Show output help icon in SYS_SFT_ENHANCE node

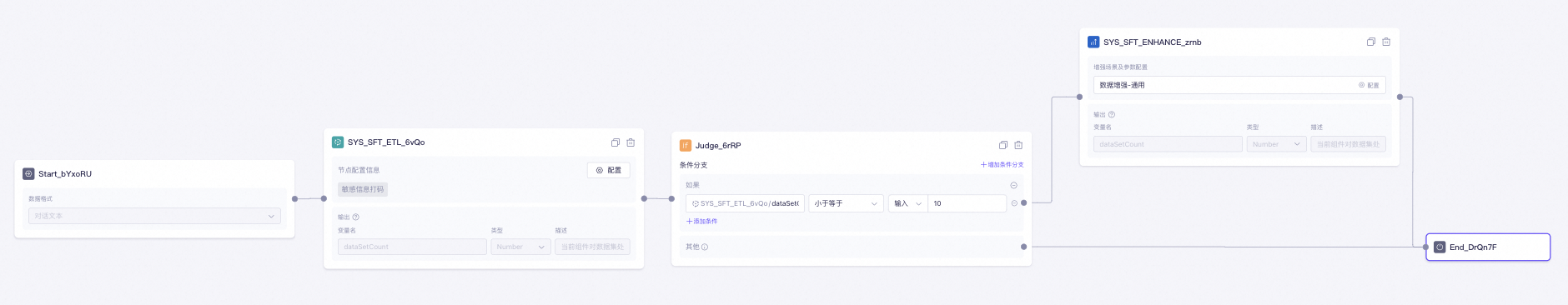pyautogui.click(x=1112, y=114)
